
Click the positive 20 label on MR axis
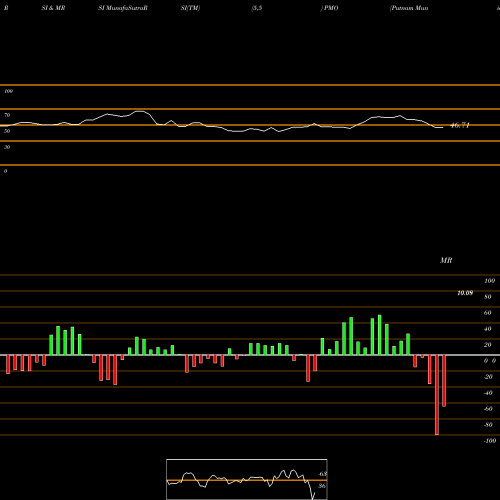488,345
